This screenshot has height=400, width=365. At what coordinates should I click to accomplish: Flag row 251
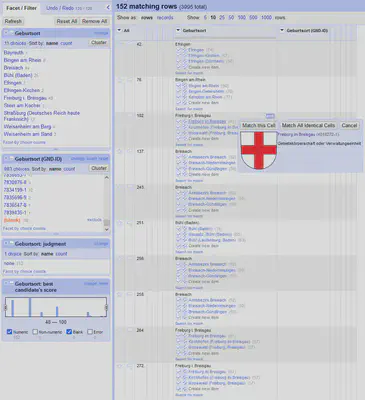[129, 223]
